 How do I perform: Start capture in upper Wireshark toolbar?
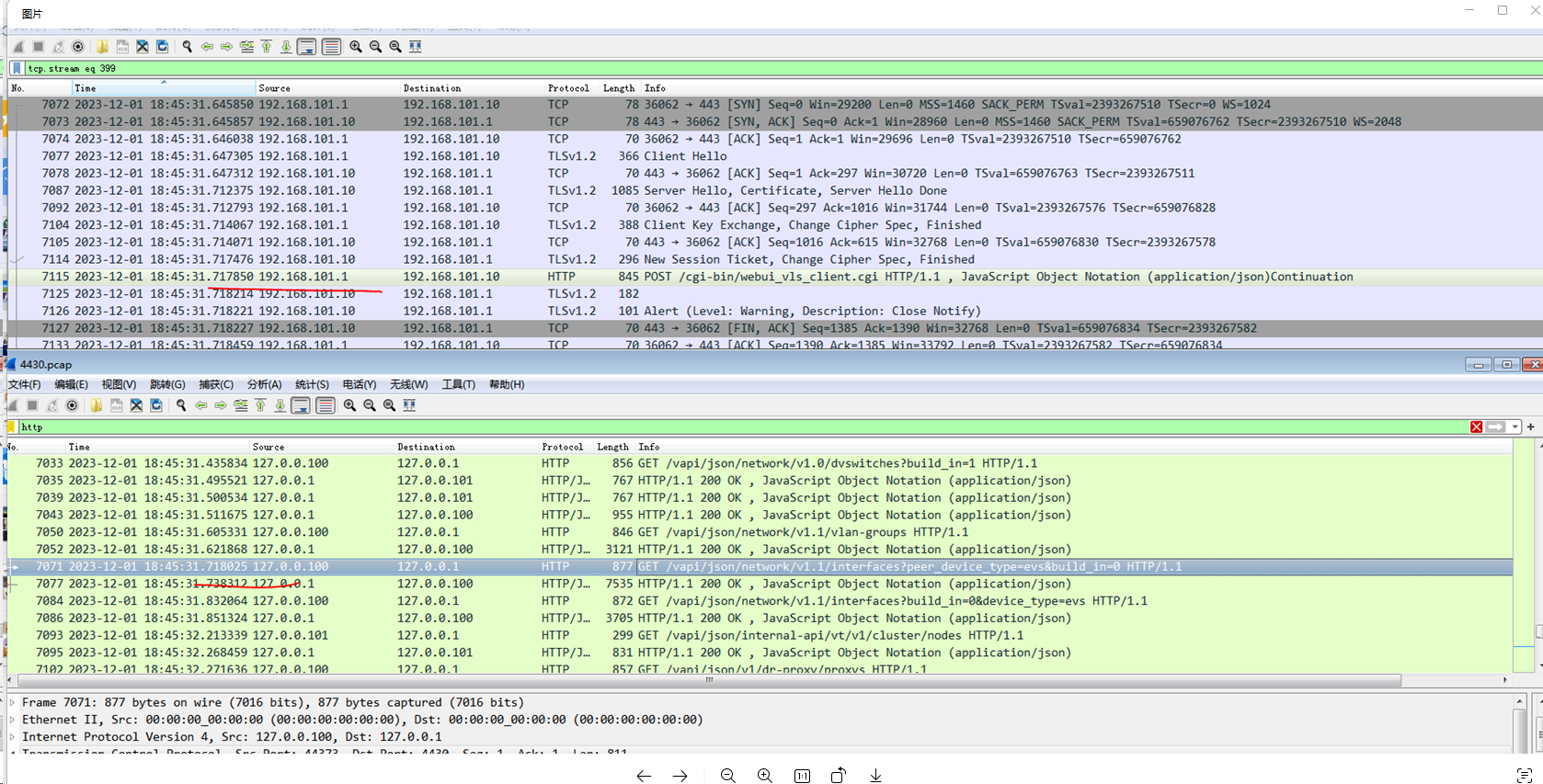point(18,46)
